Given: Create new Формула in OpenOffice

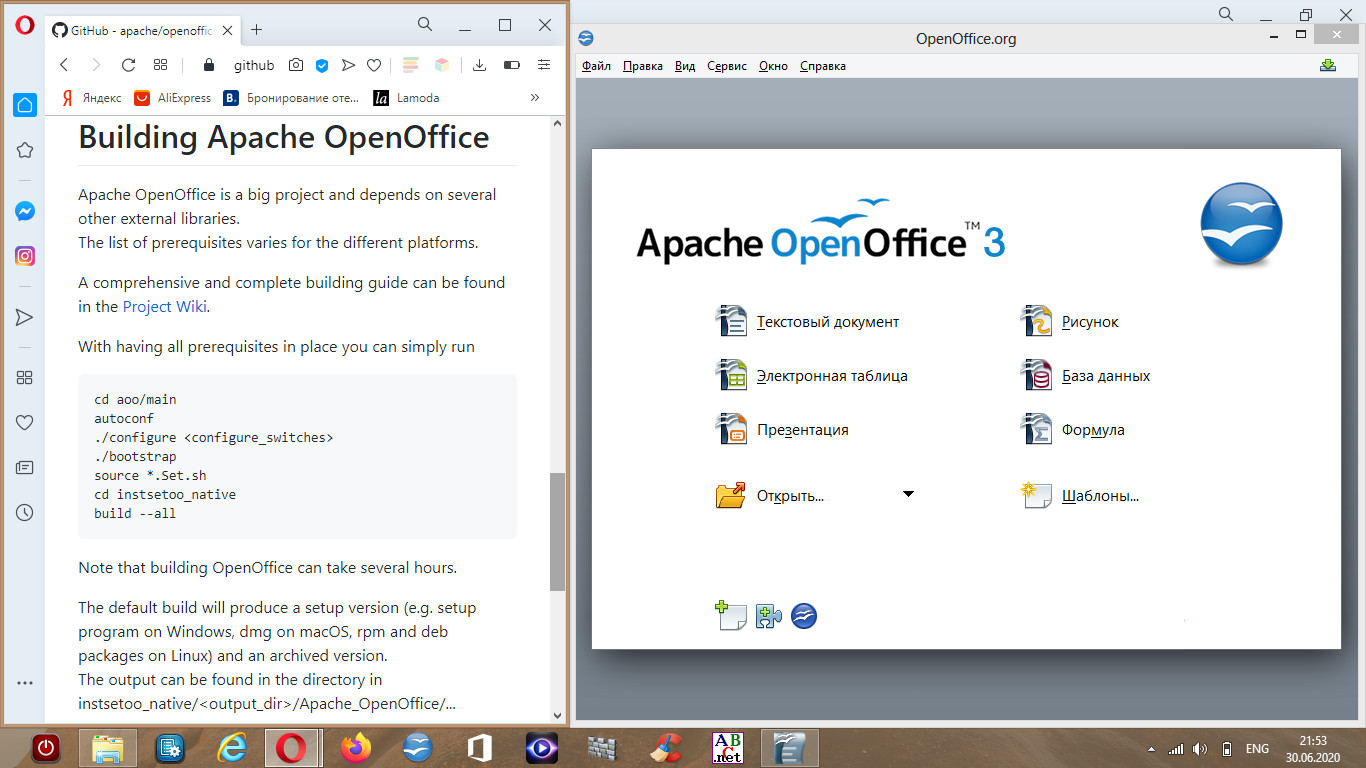Looking at the screenshot, I should pos(1072,430).
